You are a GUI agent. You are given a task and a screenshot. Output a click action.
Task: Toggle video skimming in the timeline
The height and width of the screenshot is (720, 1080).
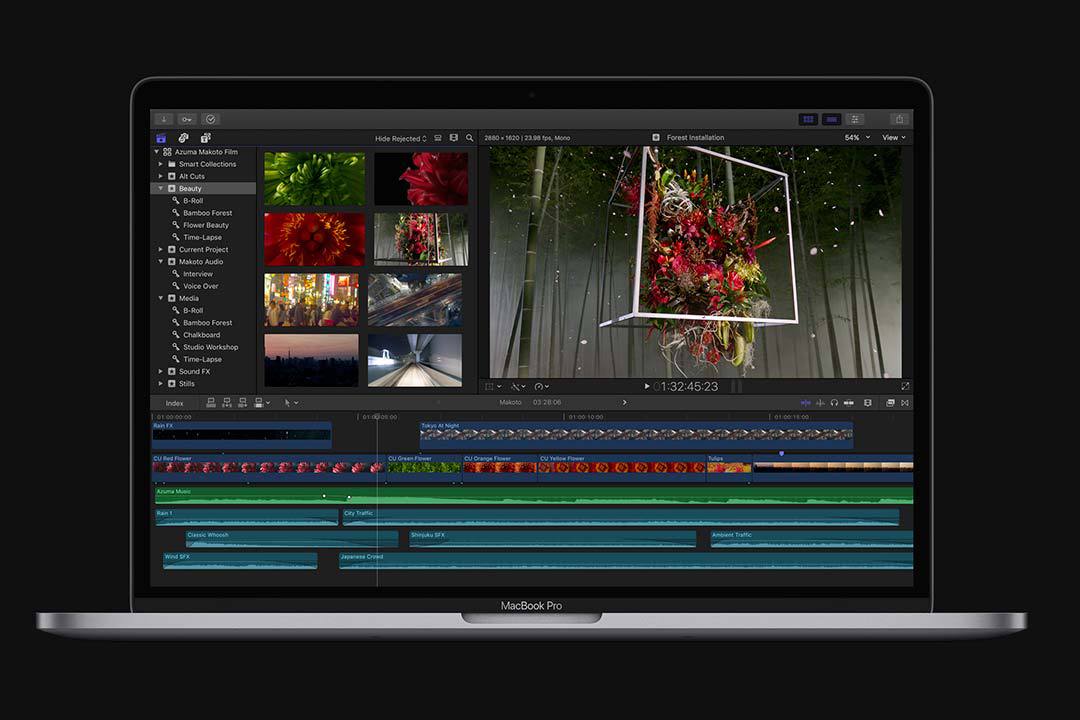point(806,402)
